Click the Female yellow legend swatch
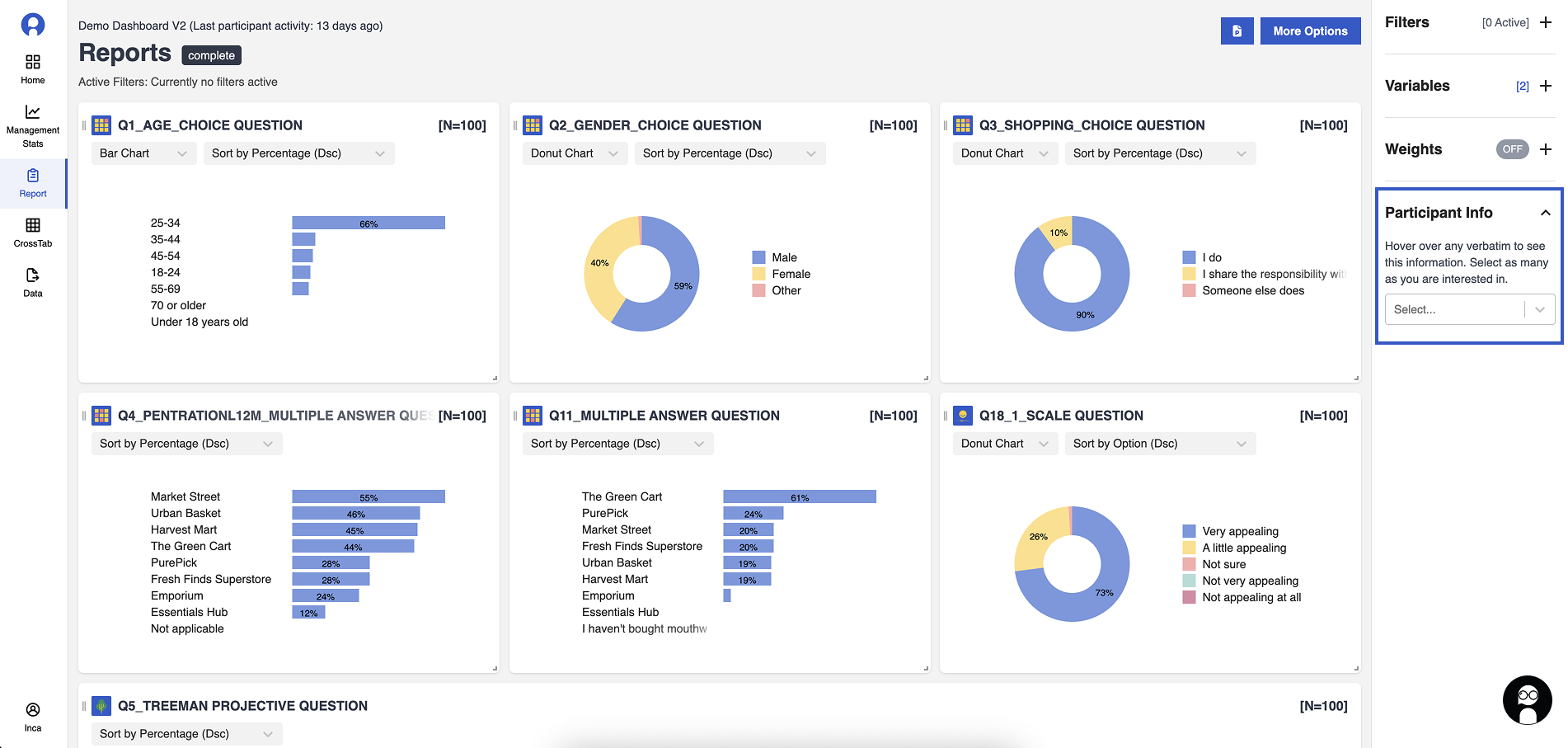 pos(758,274)
